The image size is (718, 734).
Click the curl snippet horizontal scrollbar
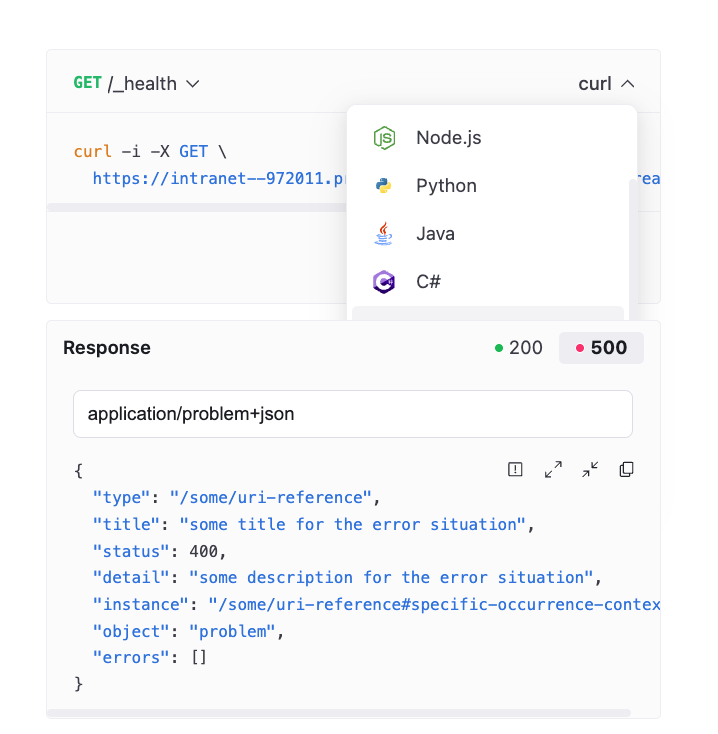click(x=197, y=207)
